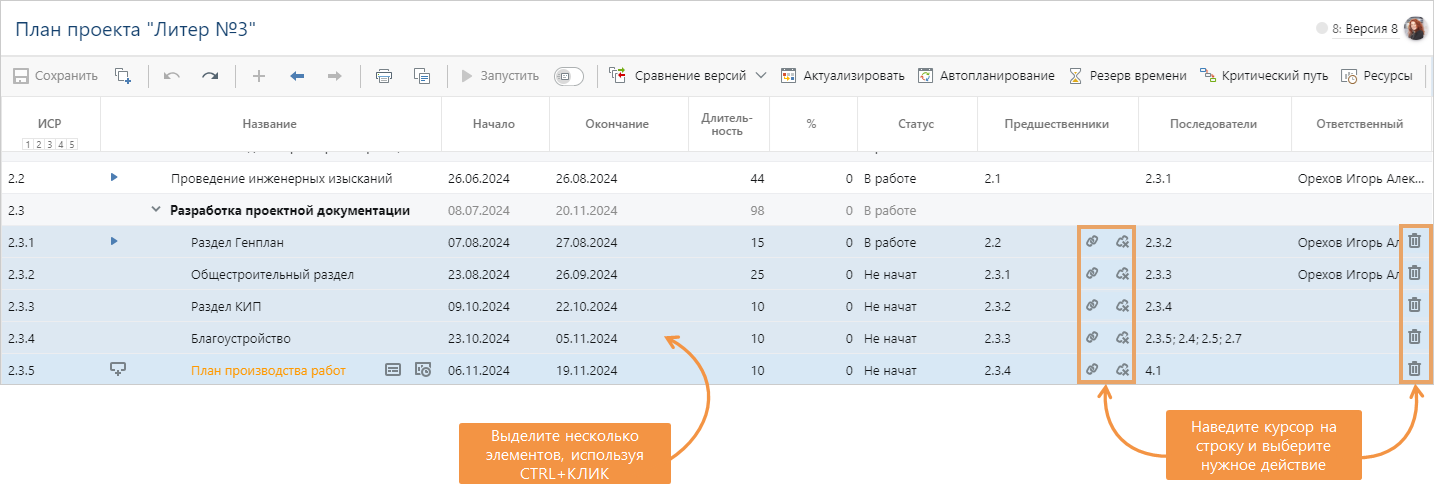Click the redo arrow icon
The height and width of the screenshot is (493, 1434).
[210, 76]
